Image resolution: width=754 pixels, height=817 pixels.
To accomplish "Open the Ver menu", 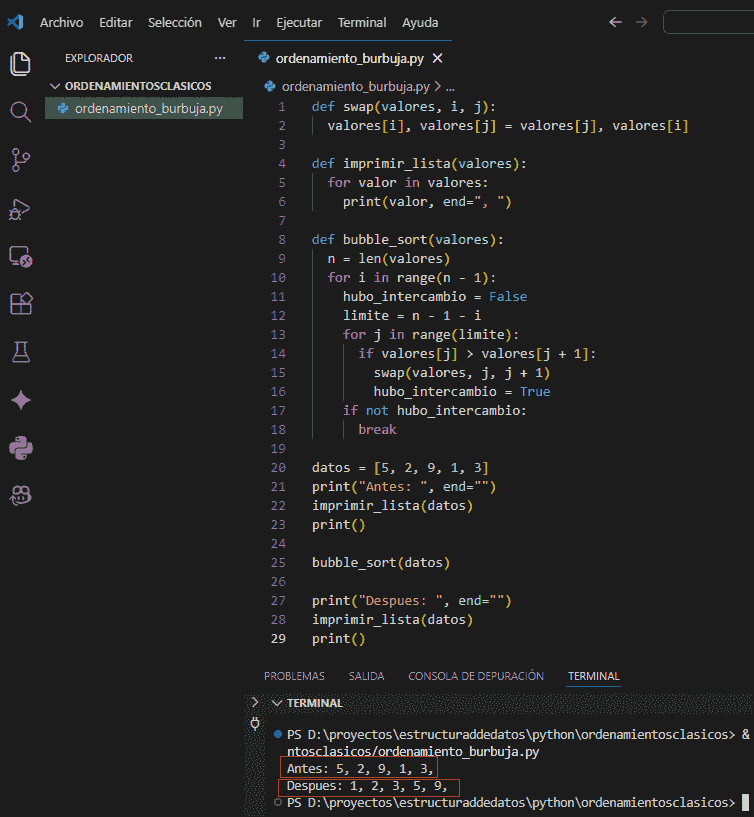I will tap(227, 22).
